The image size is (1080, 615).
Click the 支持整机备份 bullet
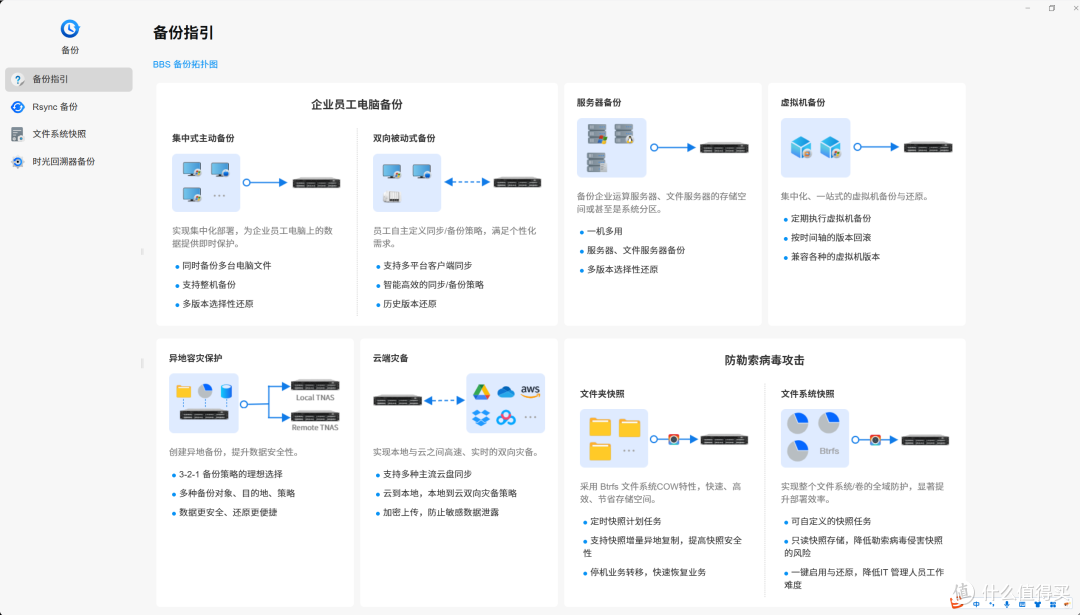209,284
